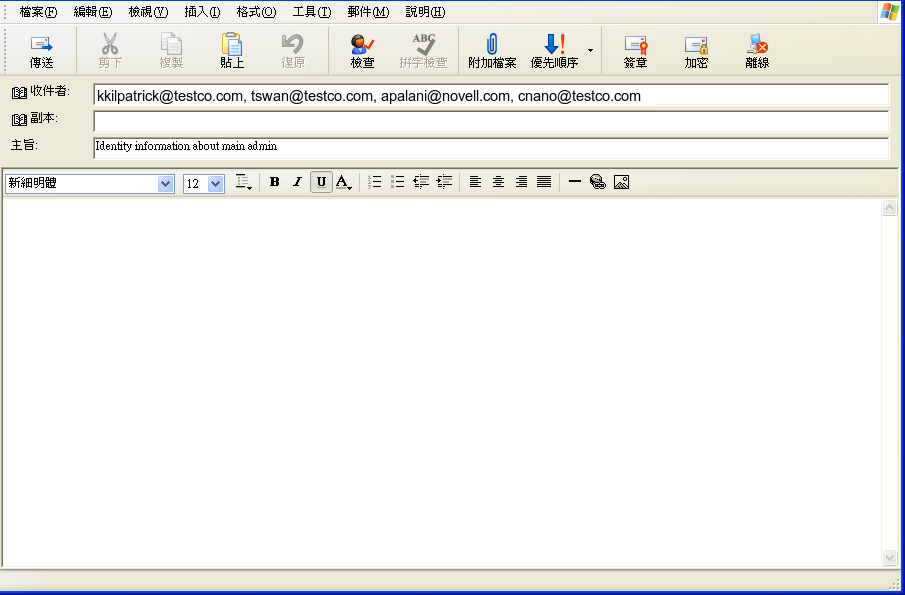Screen dimensions: 905x595
Task: Open the 插入(I) menu
Action: pos(202,12)
